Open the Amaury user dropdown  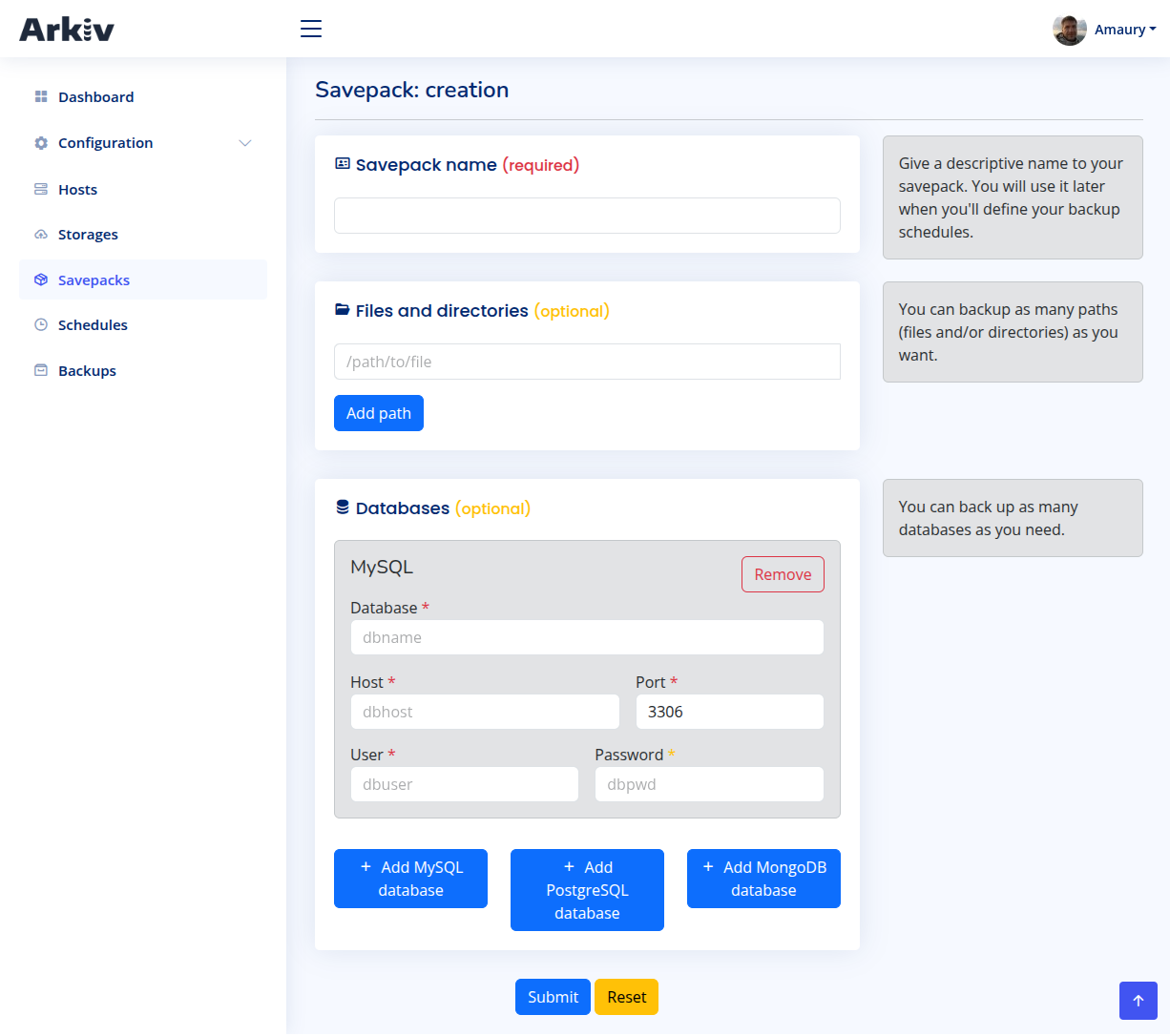tap(1124, 30)
